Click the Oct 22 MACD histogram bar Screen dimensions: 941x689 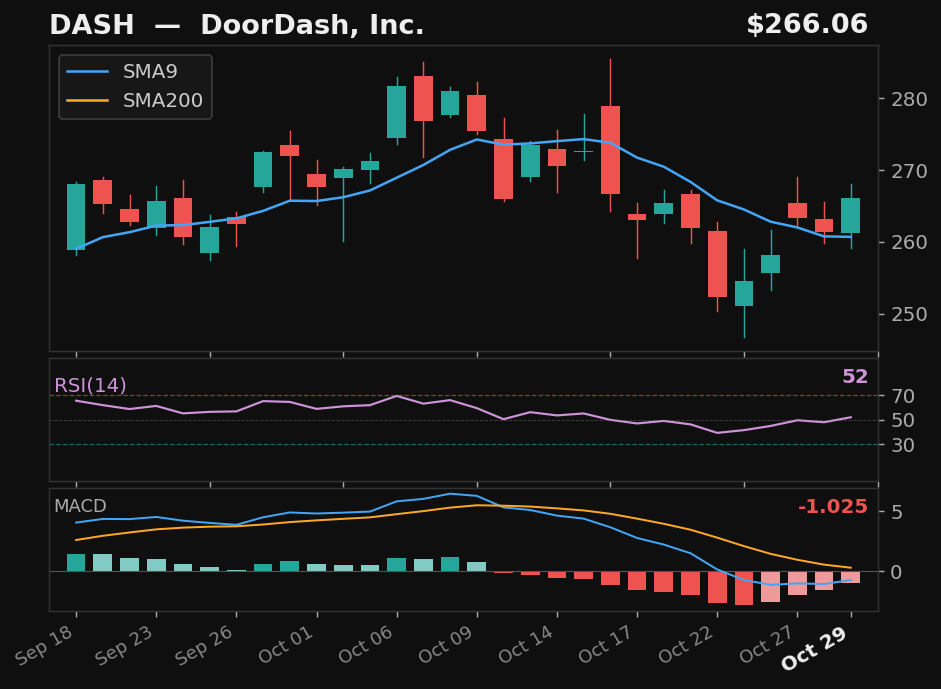coord(717,588)
